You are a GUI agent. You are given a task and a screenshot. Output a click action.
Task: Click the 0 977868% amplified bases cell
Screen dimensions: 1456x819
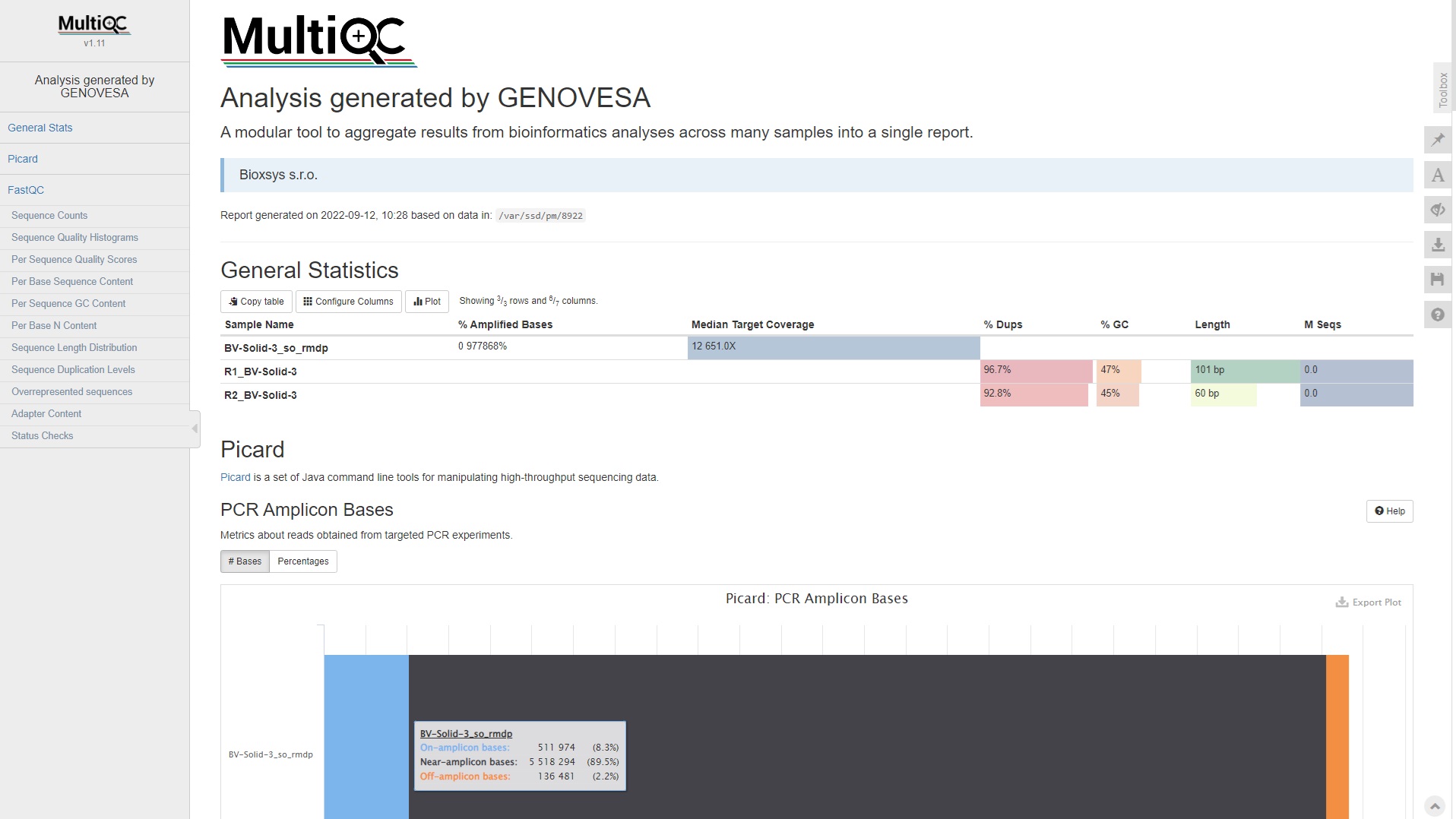pos(483,346)
